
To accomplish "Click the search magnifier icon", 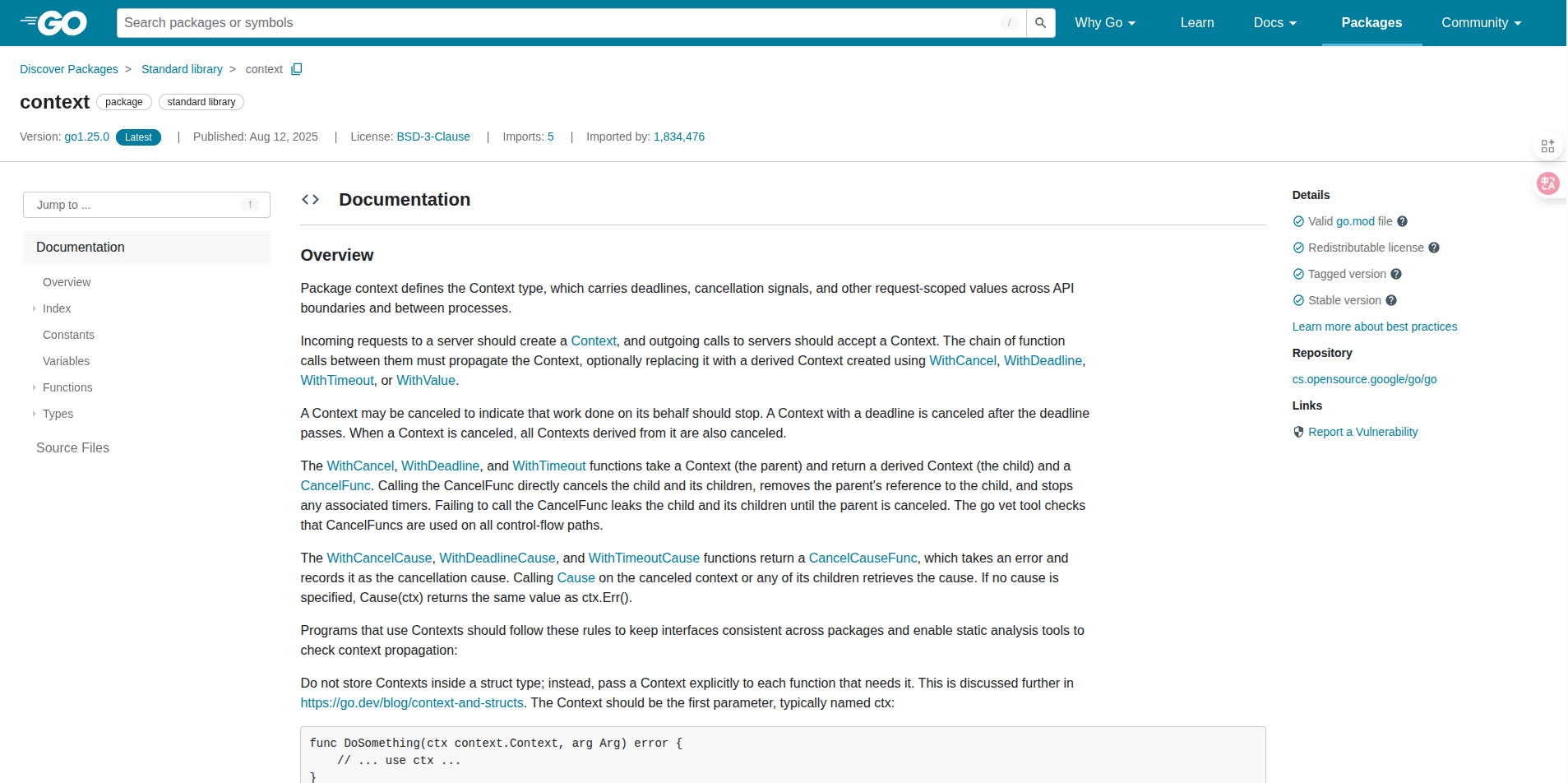I will (1040, 23).
